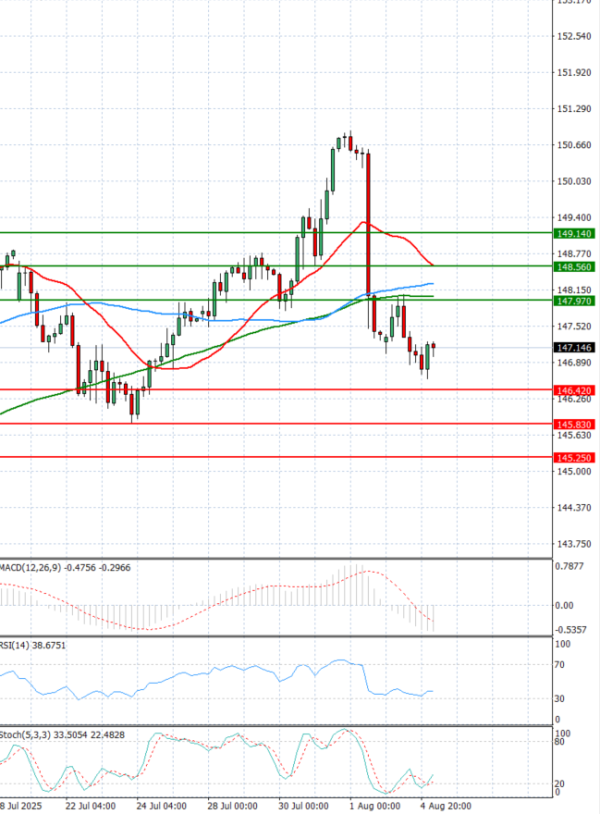The width and height of the screenshot is (600, 814).
Task: Click the 150.030 price axis value
Action: (574, 181)
